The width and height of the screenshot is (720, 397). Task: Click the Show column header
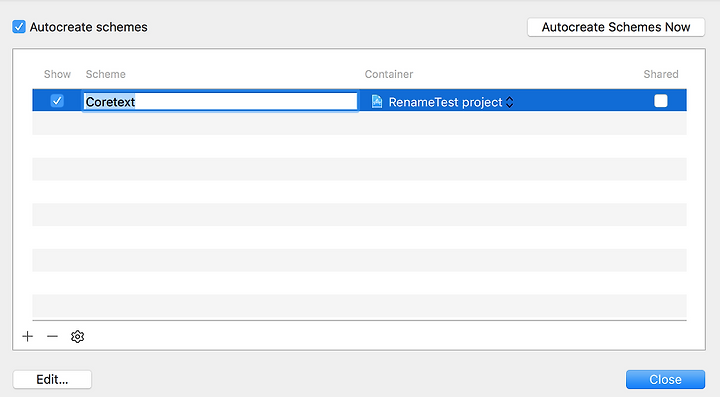tap(57, 74)
